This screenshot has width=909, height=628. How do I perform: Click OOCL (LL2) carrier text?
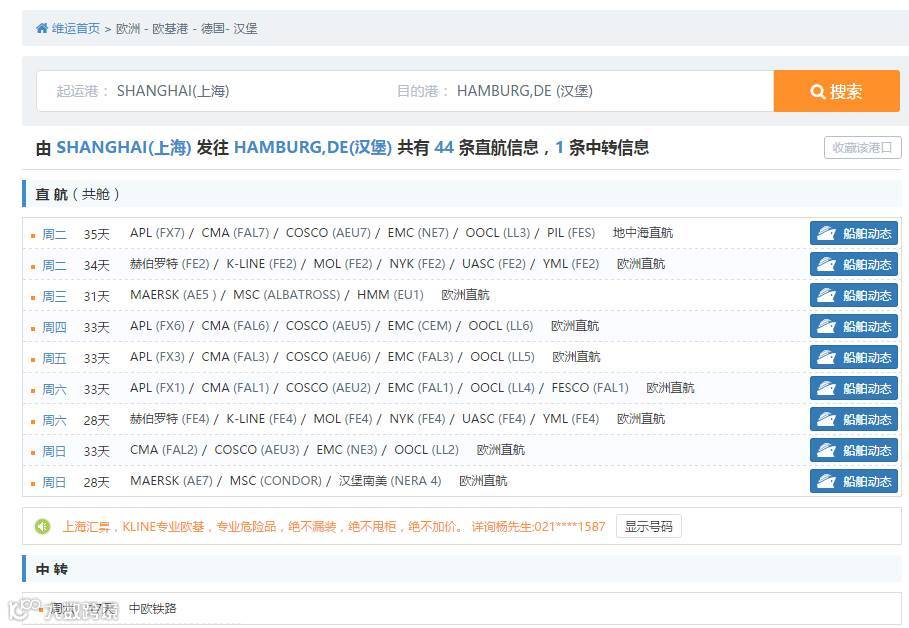426,450
